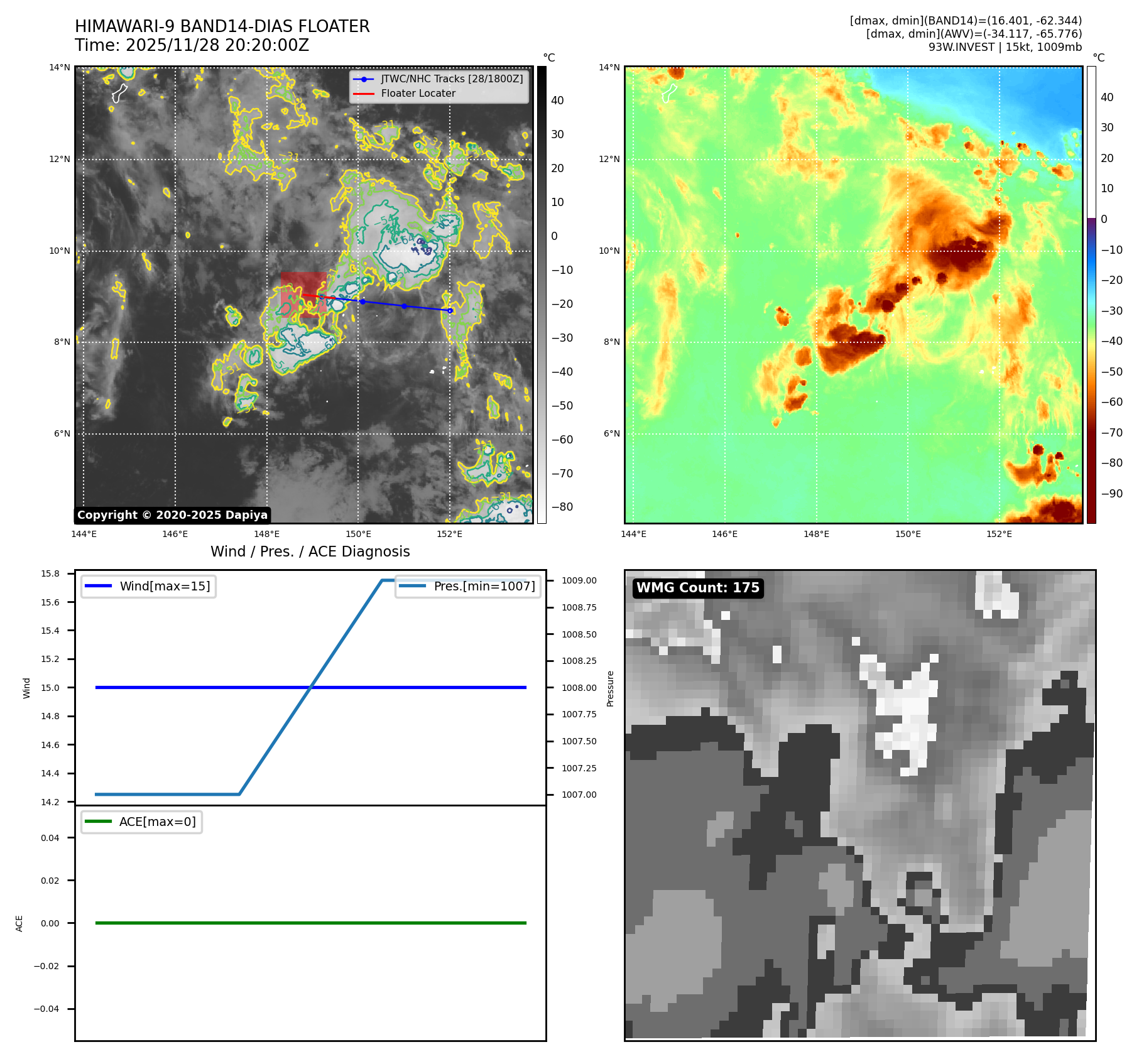This screenshot has height=1064, width=1139.
Task: Click the white Guam outline on grayscale map
Action: click(119, 93)
